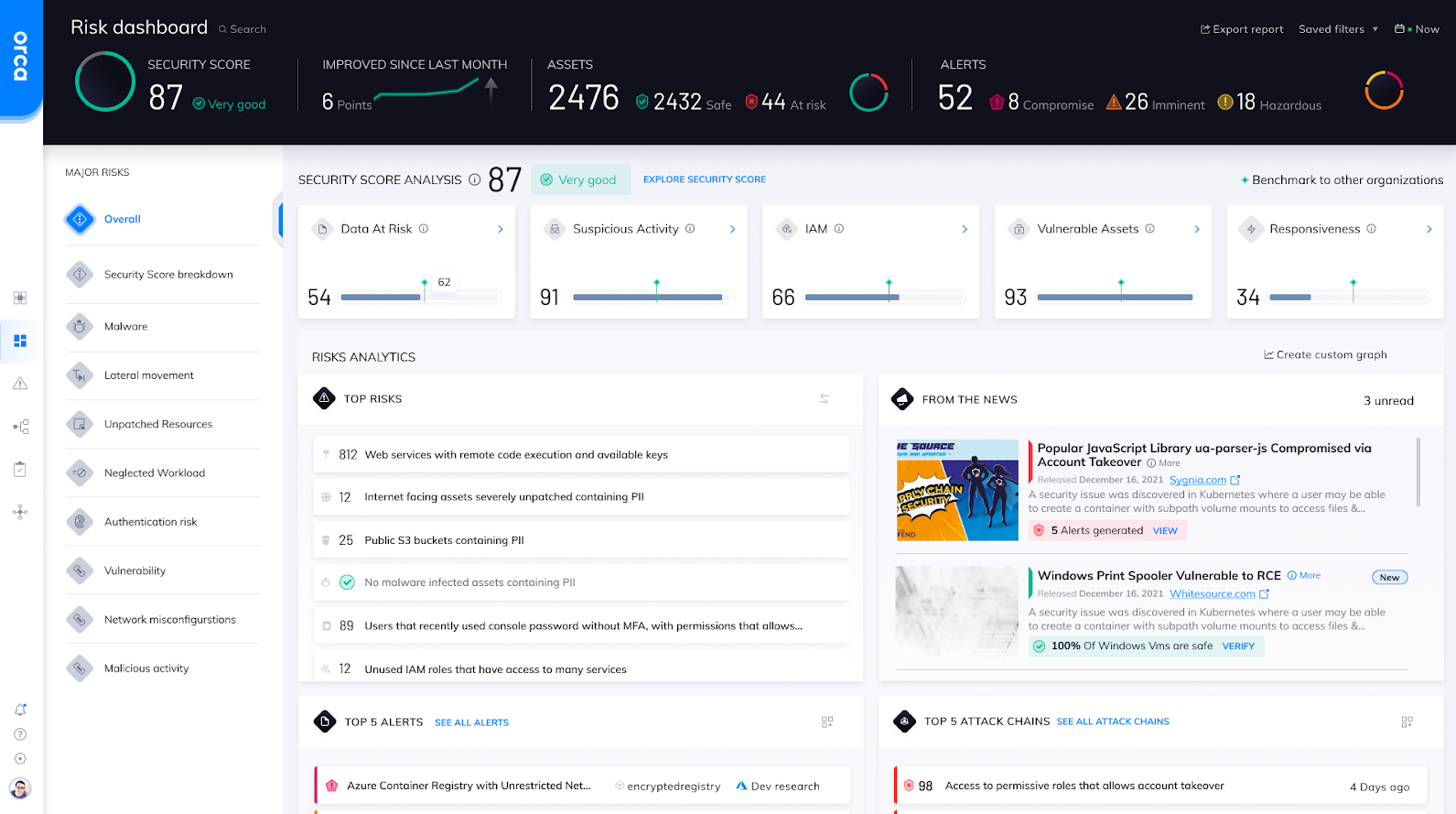
Task: Click the search magnifier icon beside Risk dashboard
Action: tap(222, 29)
